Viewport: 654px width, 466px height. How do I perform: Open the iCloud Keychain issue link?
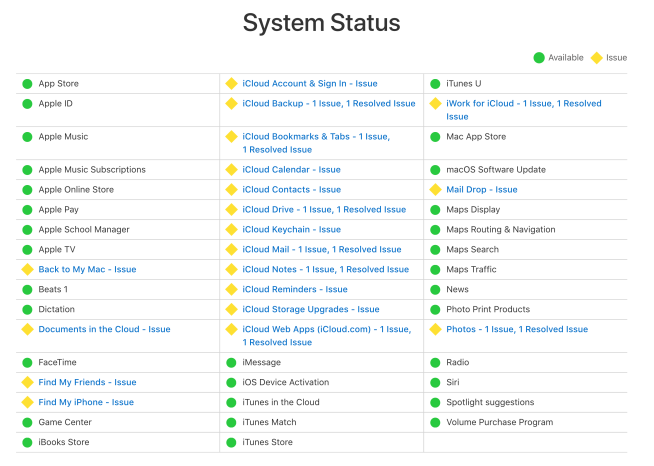pos(291,230)
